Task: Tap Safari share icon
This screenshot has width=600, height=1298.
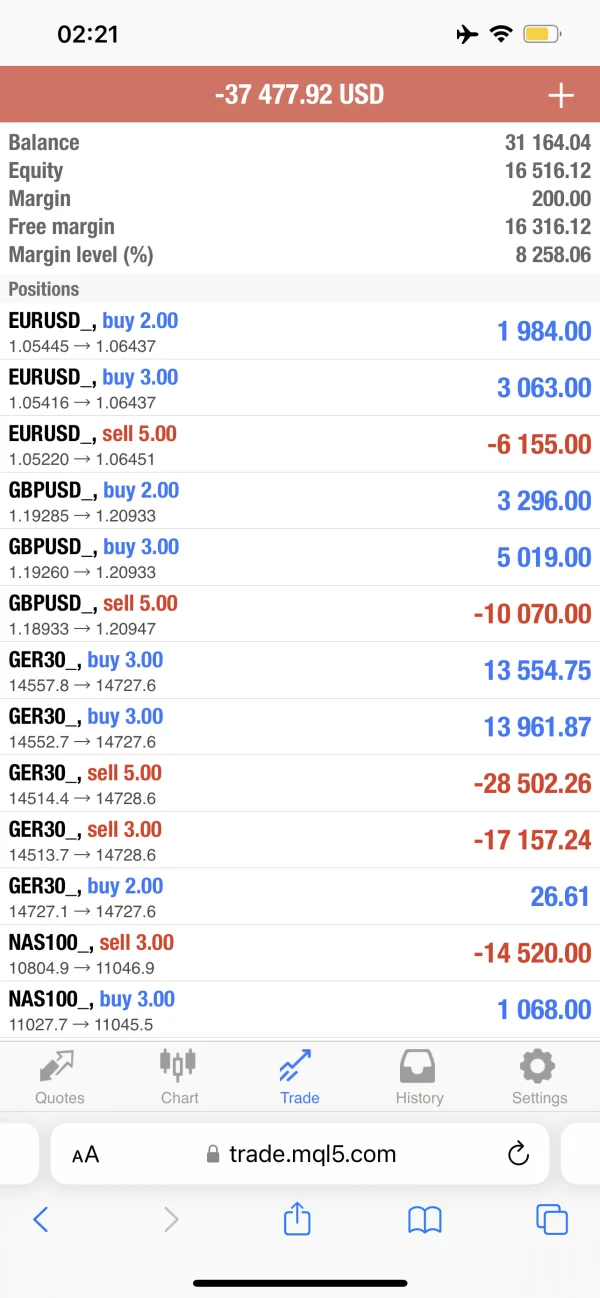Action: 298,1219
